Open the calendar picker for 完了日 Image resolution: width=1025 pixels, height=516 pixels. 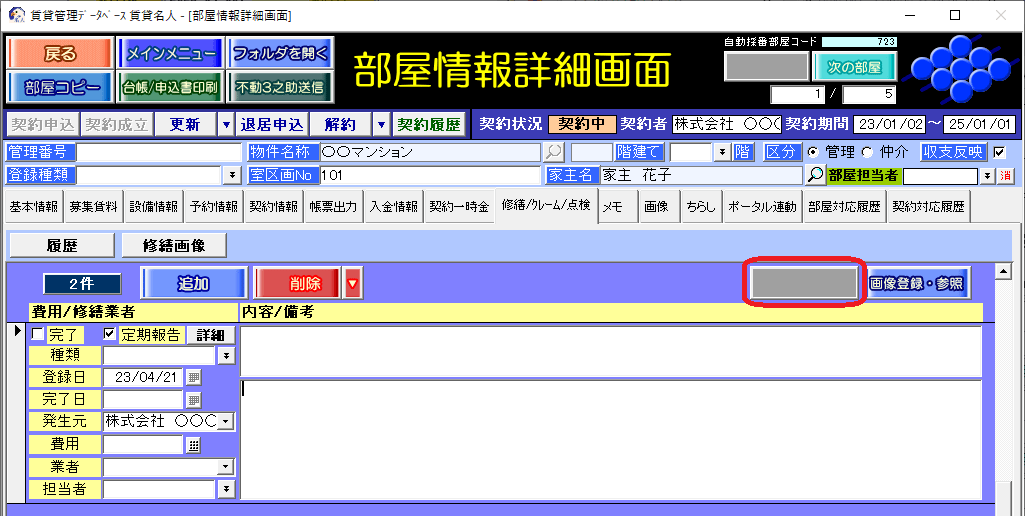[x=194, y=400]
